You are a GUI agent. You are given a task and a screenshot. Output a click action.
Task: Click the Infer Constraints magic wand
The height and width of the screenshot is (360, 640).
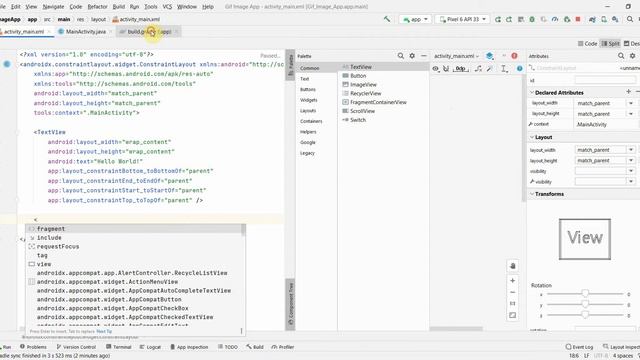pos(490,69)
